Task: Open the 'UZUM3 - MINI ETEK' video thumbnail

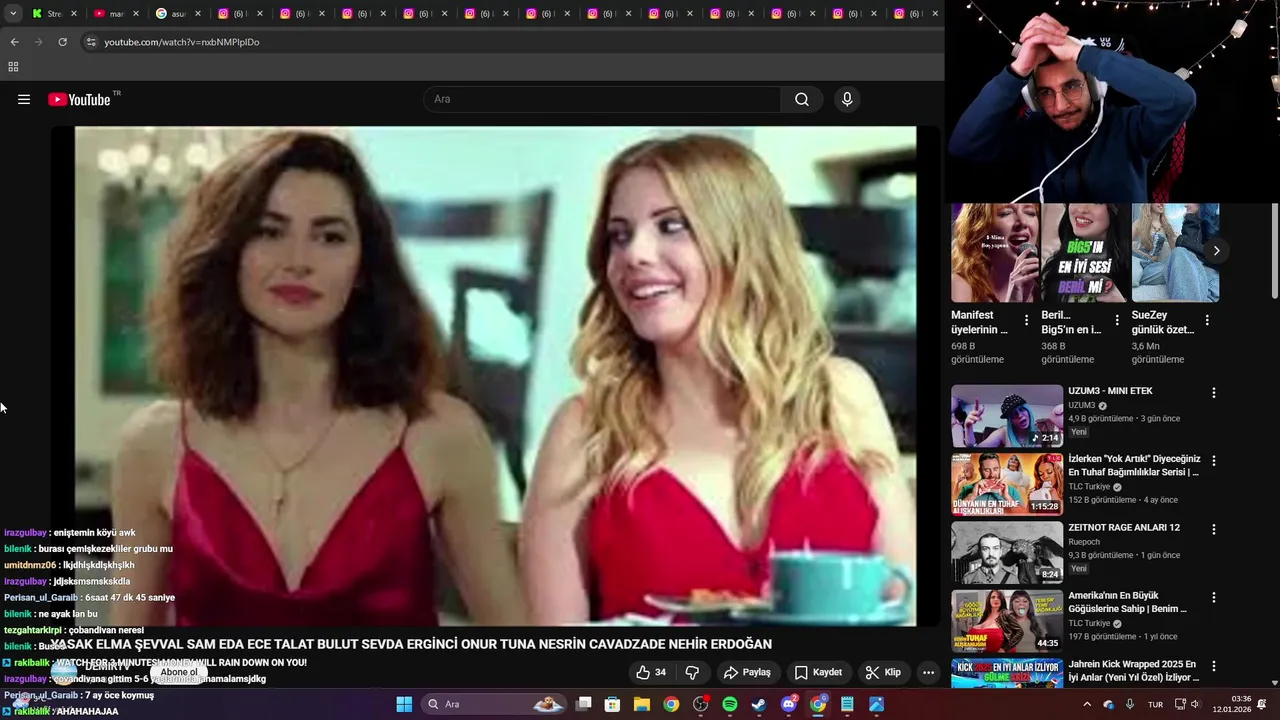Action: pyautogui.click(x=1007, y=416)
